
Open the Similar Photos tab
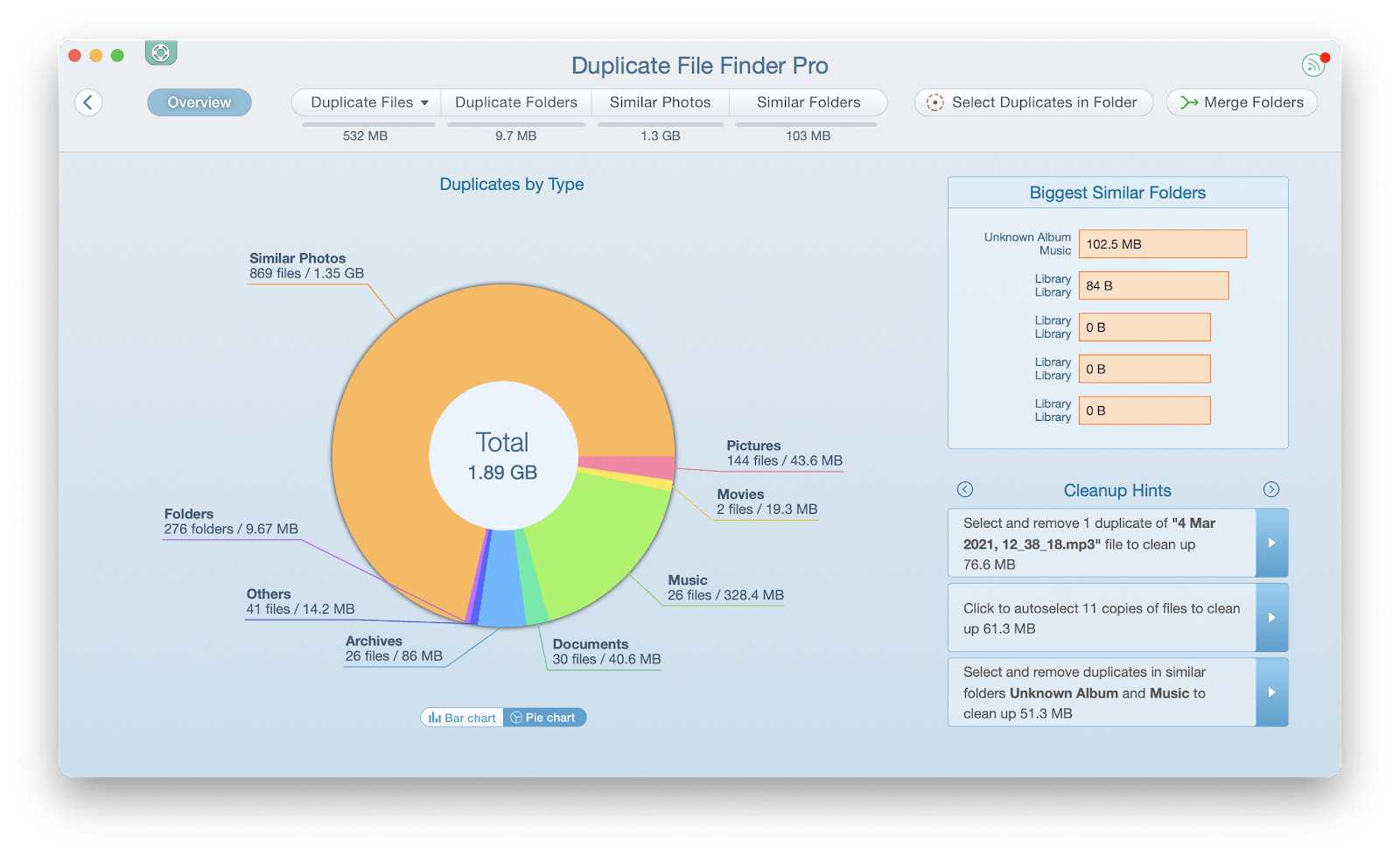pyautogui.click(x=661, y=102)
